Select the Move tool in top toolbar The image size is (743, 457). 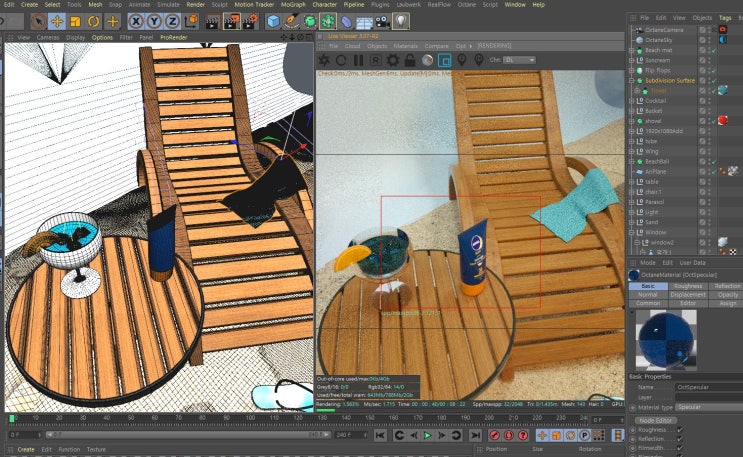click(x=56, y=20)
